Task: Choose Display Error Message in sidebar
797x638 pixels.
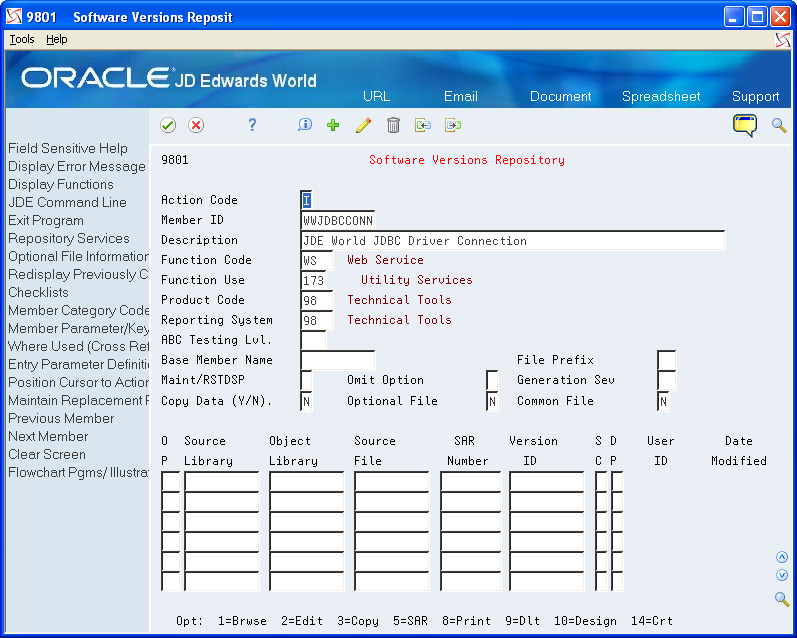Action: [77, 166]
